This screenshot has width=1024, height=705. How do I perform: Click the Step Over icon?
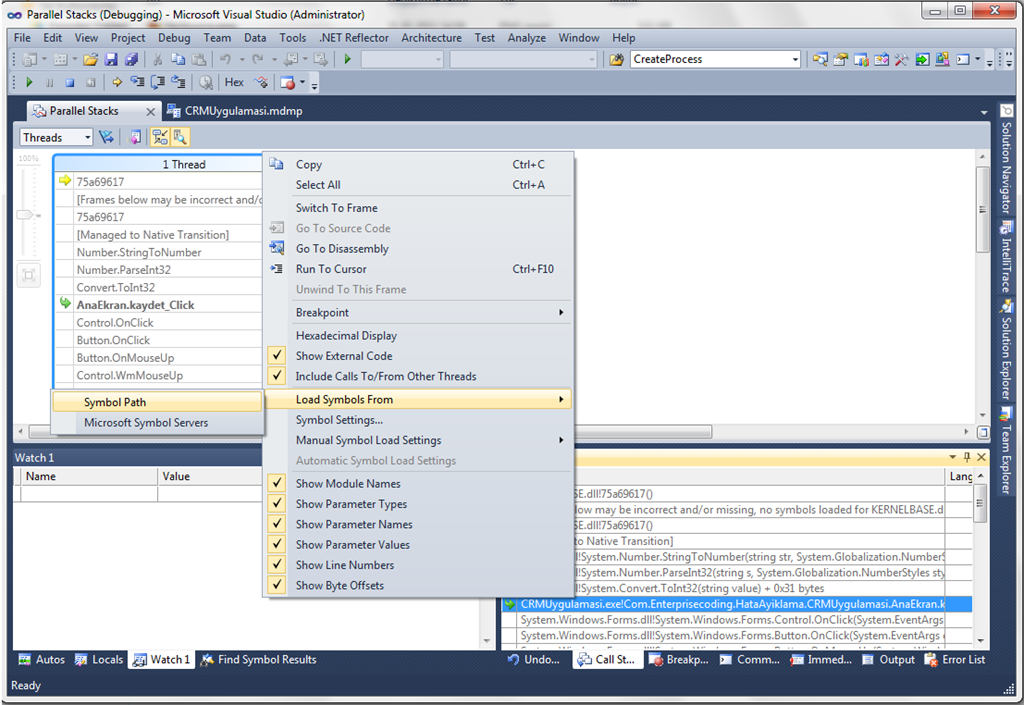click(x=157, y=82)
